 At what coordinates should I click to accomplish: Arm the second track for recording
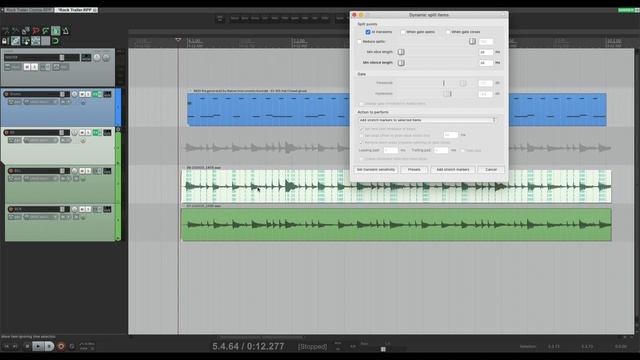pos(7,133)
